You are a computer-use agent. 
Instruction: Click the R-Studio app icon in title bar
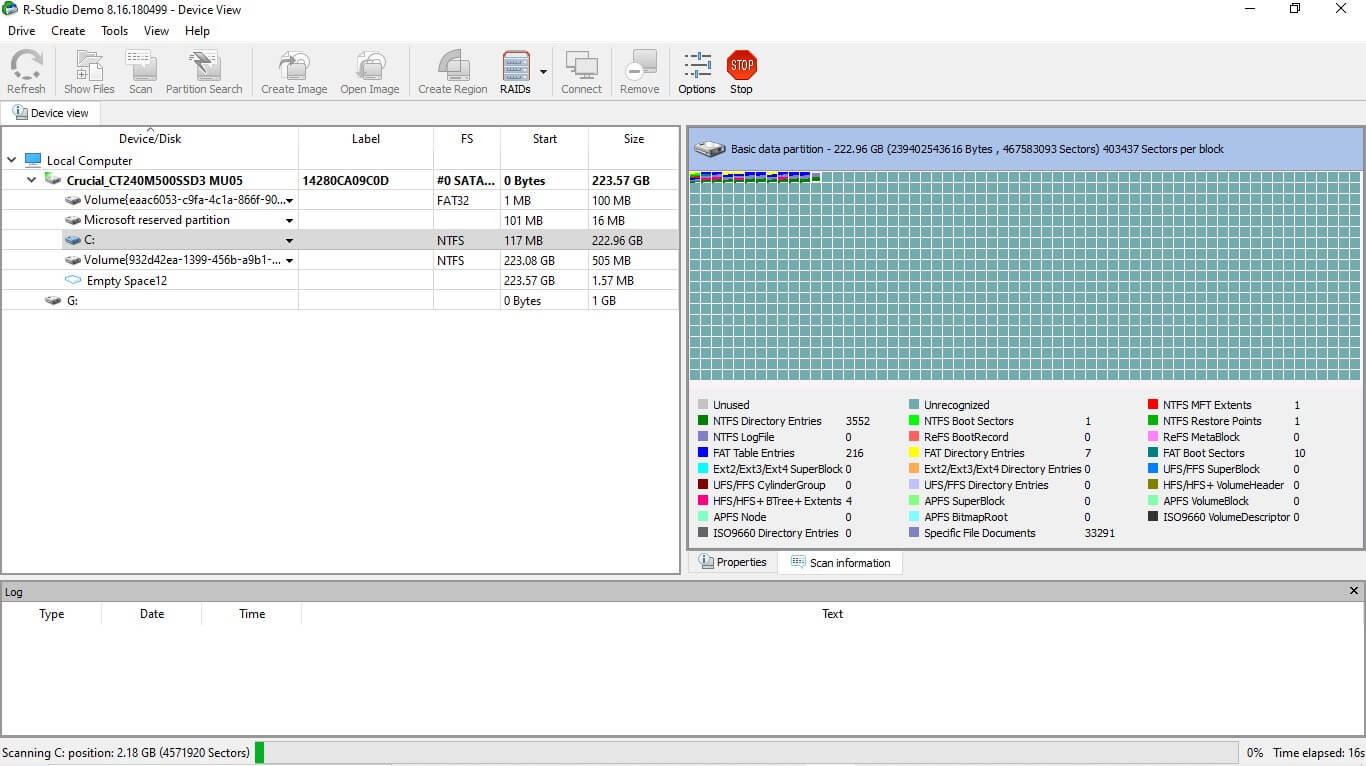point(10,9)
